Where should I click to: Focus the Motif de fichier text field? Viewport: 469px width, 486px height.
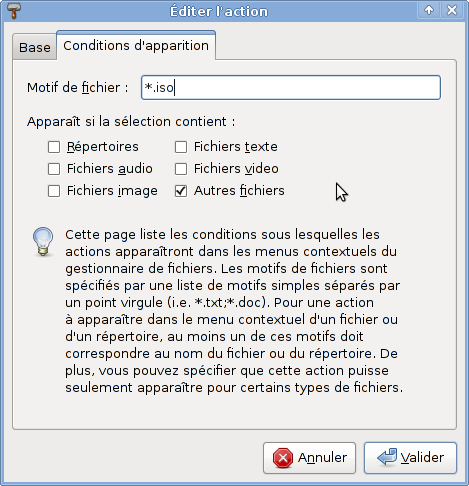click(x=291, y=87)
